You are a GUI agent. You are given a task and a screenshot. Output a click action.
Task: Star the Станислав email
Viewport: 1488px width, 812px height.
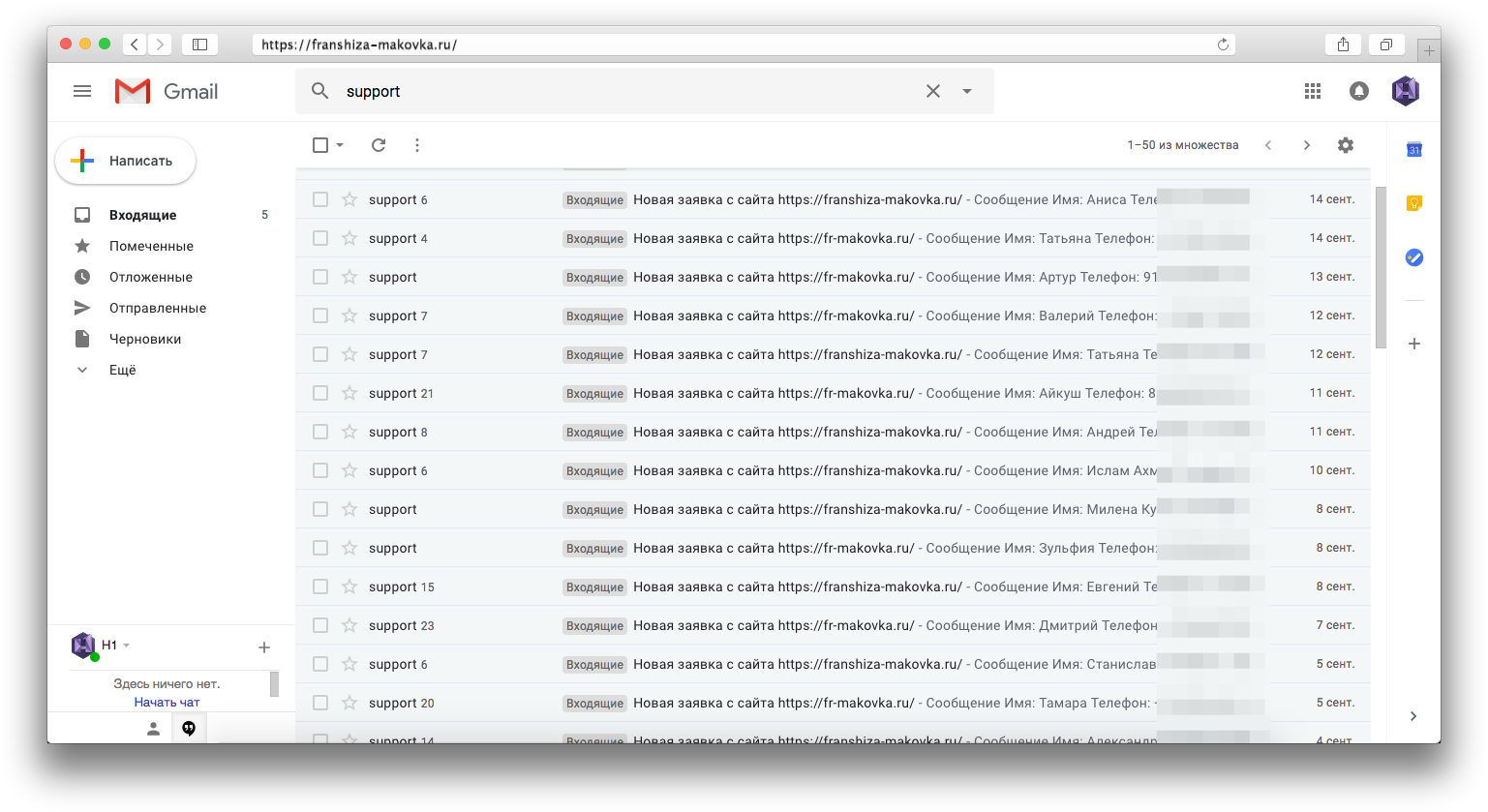pos(349,664)
